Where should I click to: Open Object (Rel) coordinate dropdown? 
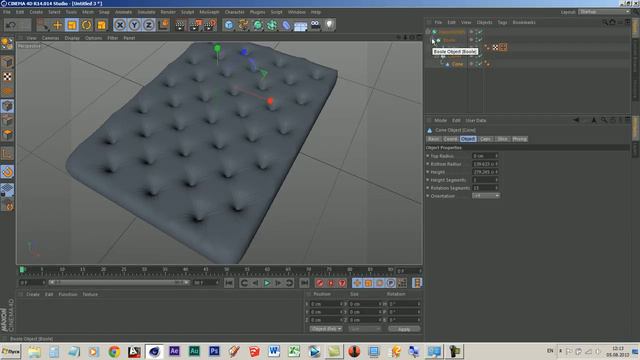click(x=326, y=329)
